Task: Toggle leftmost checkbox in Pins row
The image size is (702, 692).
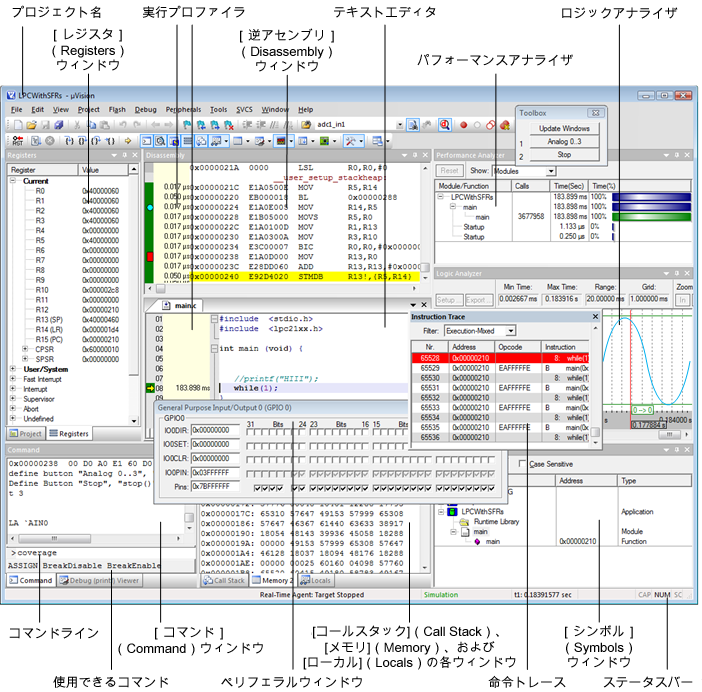Action: pos(257,488)
